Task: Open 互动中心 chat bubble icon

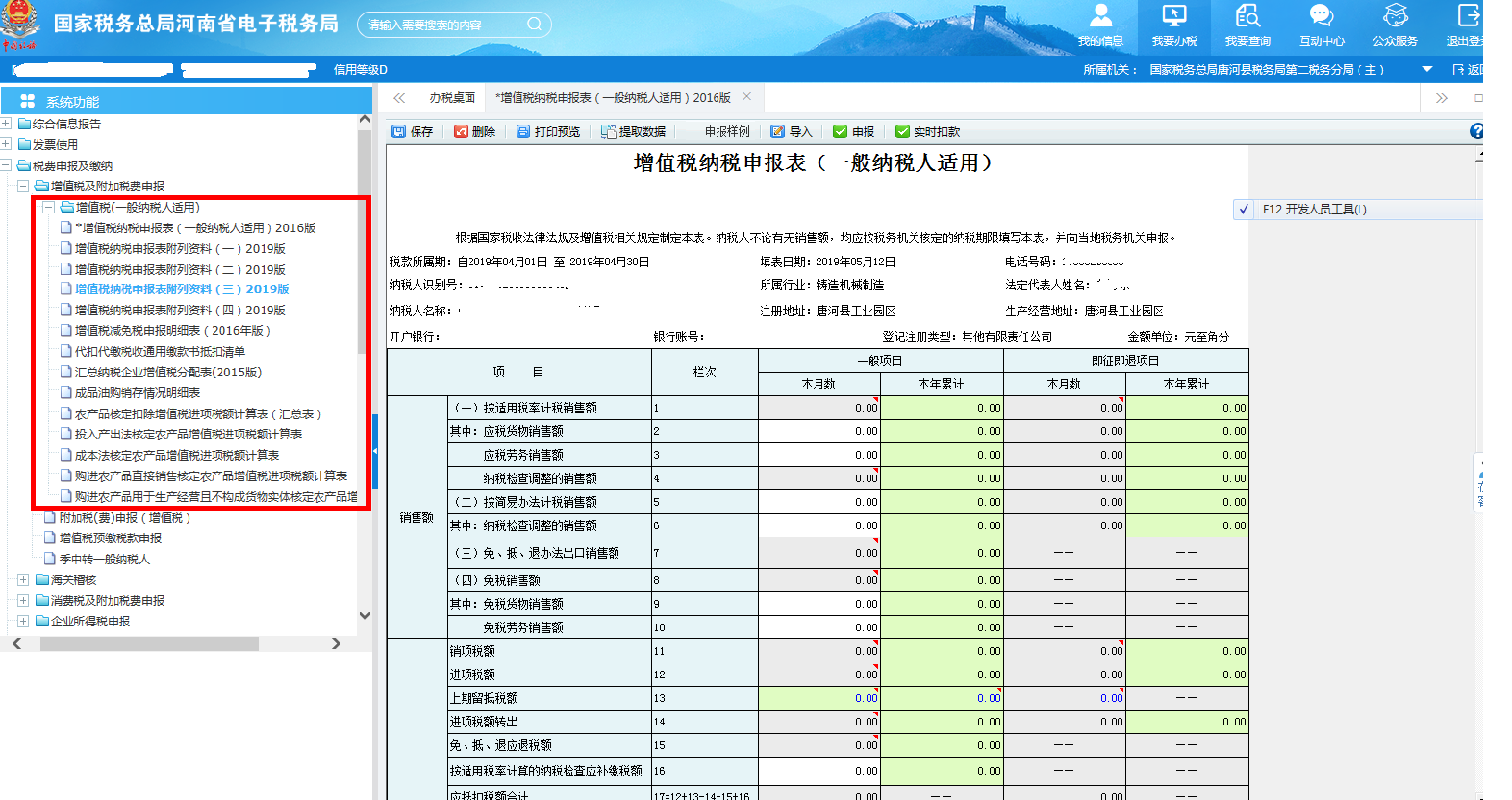Action: point(1322,16)
